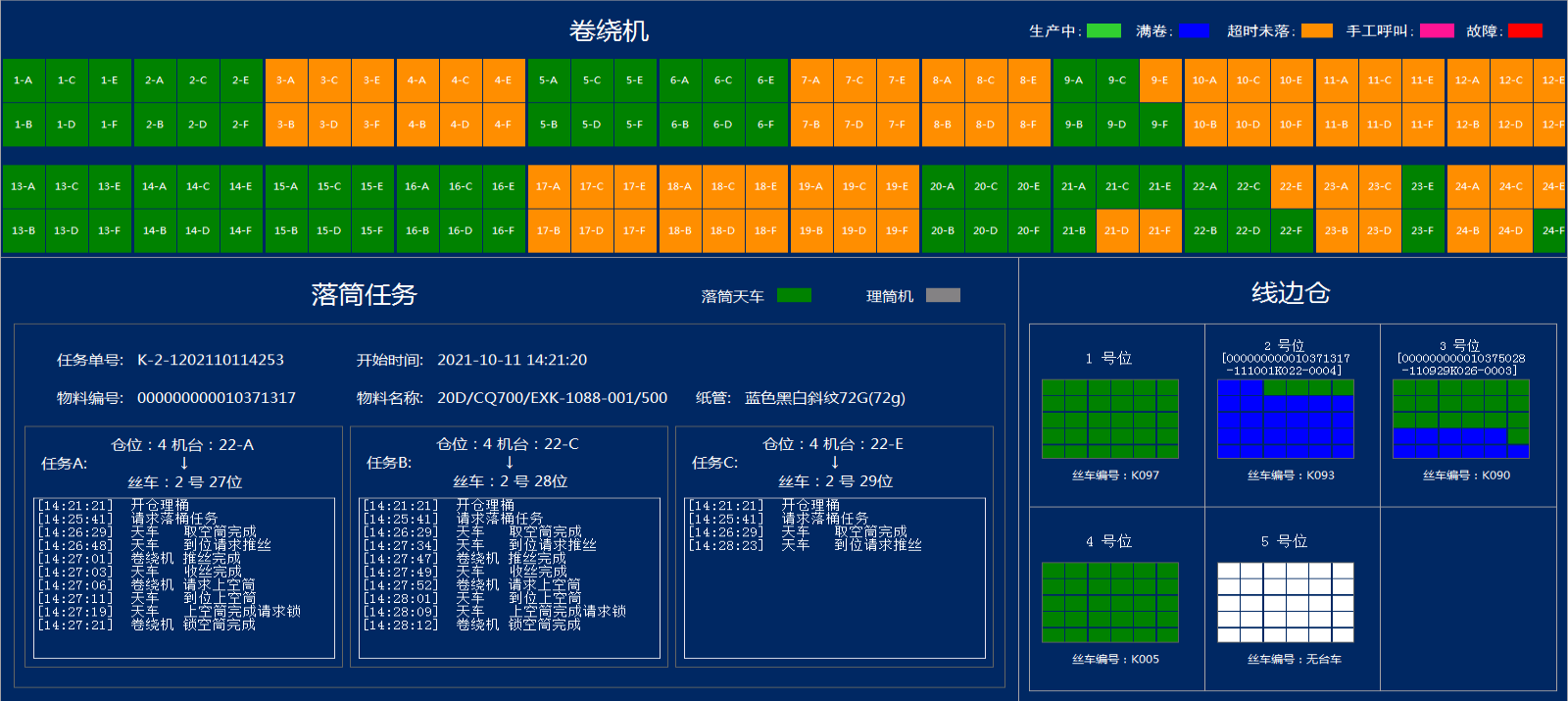Open line-side position 1 cart K097 grid

(1110, 420)
